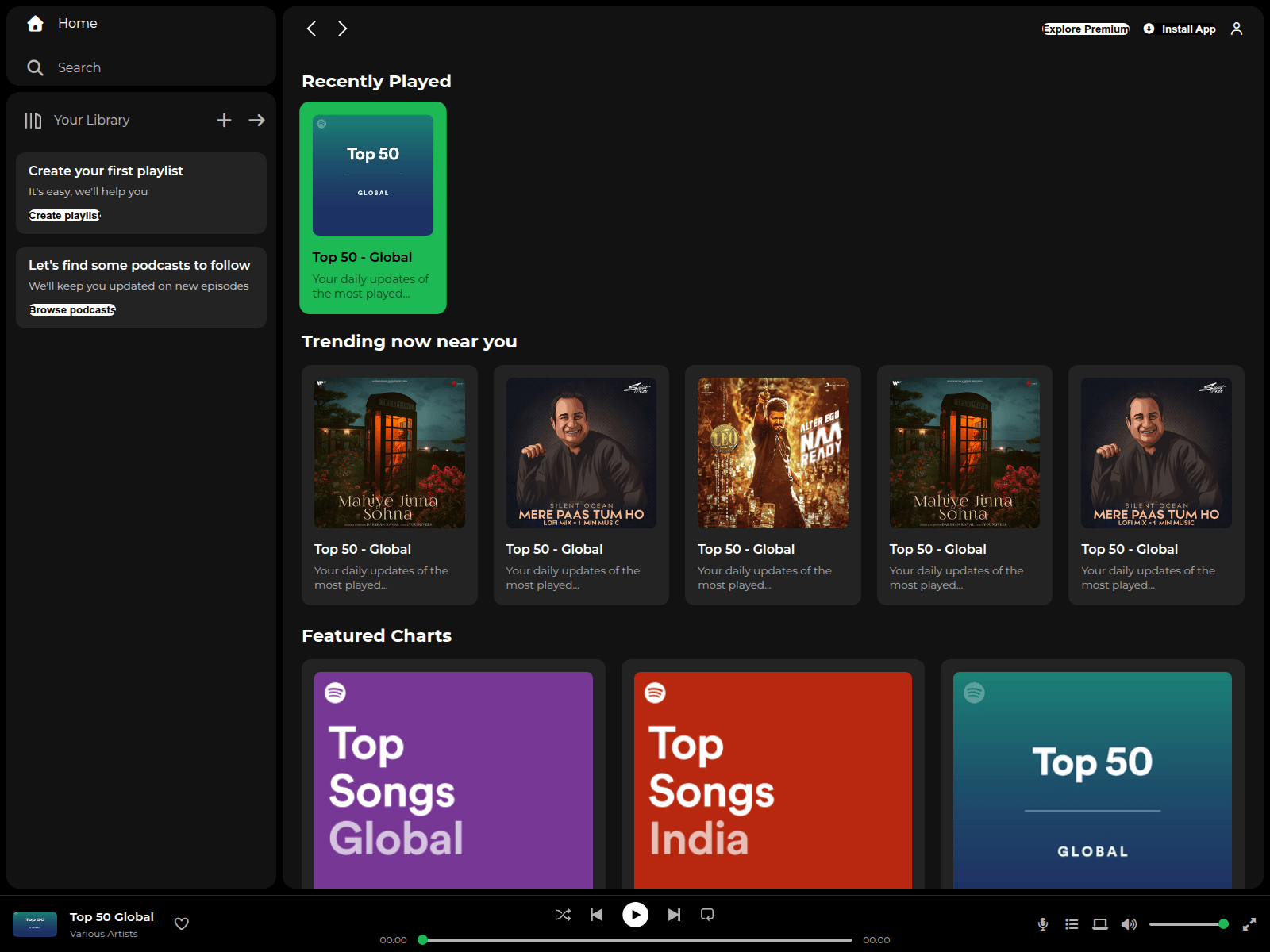Open connect to a device icon

point(1100,924)
